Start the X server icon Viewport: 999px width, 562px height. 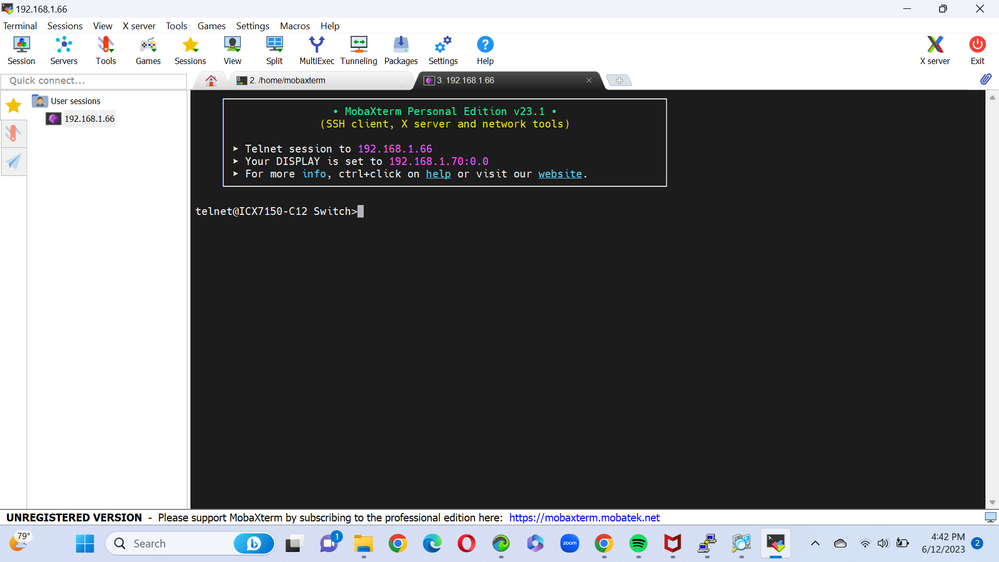[x=934, y=50]
